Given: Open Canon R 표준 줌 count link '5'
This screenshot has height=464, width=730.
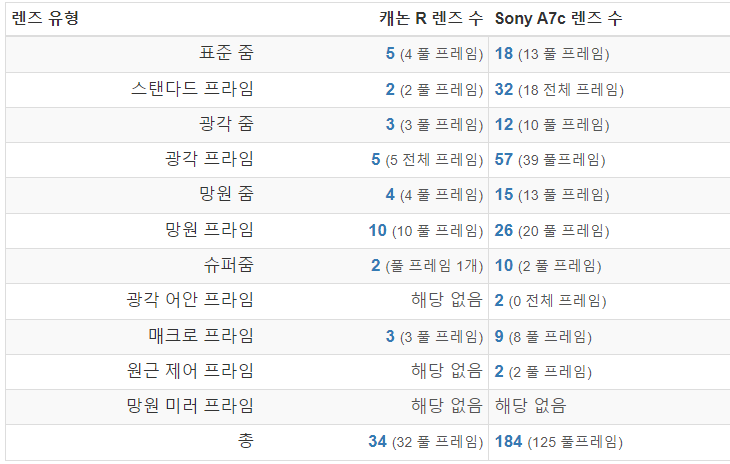Looking at the screenshot, I should 390,54.
